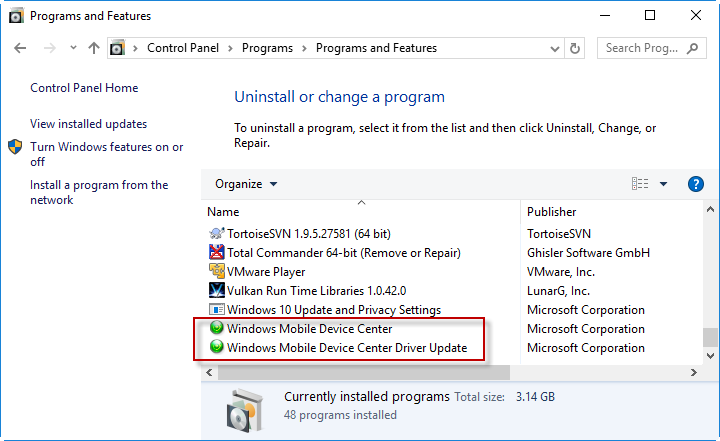Select Vulkan Run Time Libraries 1.0.42.0
The image size is (720, 441).
pyautogui.click(x=316, y=291)
